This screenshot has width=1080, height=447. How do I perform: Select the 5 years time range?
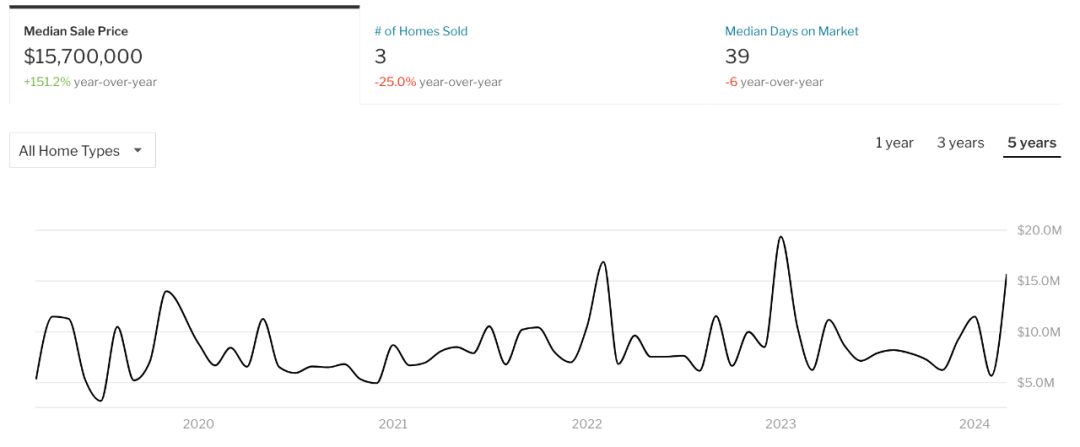click(1031, 143)
